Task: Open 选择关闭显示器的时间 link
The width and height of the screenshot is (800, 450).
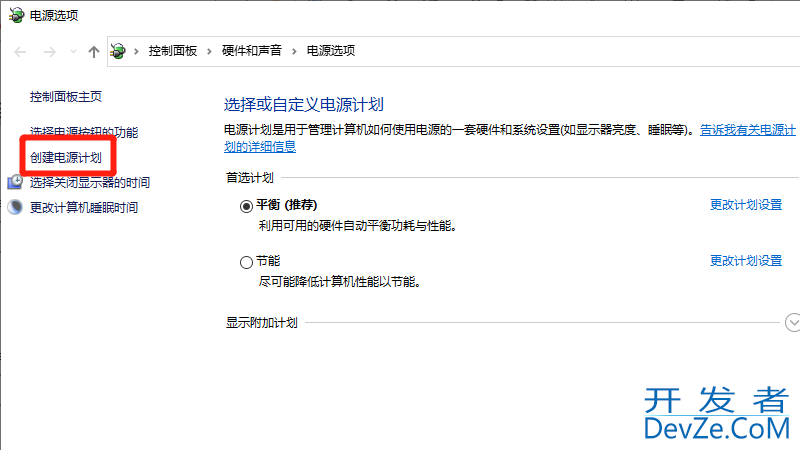Action: [x=90, y=182]
